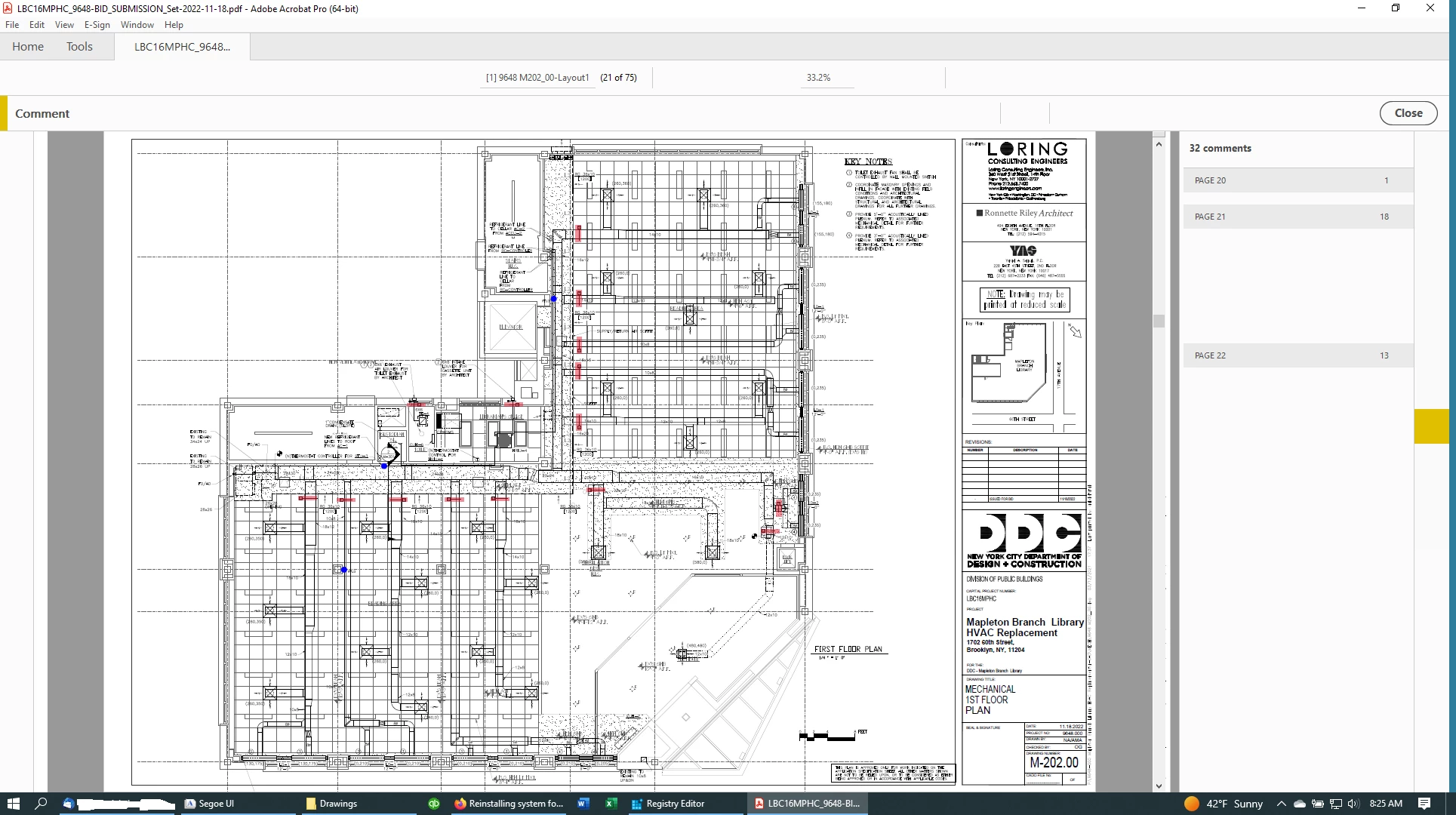Screen dimensions: 1456x815
Task: Click the volume speaker tray icon
Action: 1353,804
